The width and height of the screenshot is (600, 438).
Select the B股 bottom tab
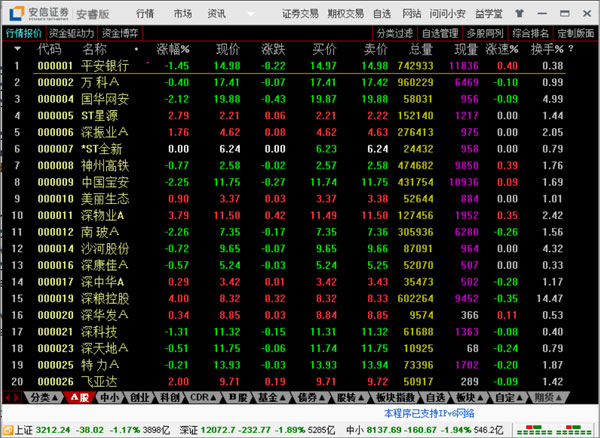(238, 397)
